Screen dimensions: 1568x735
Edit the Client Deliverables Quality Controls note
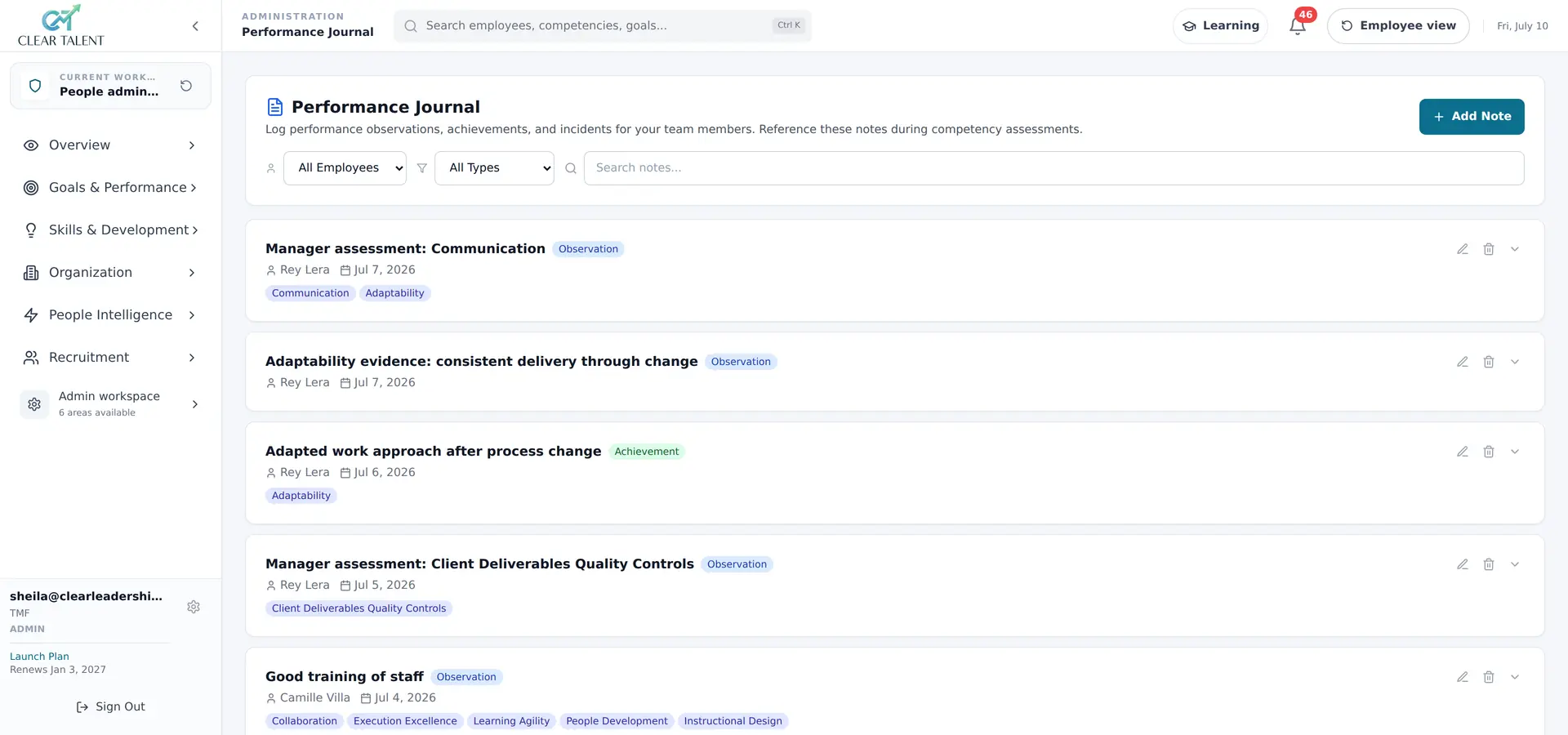[1463, 564]
